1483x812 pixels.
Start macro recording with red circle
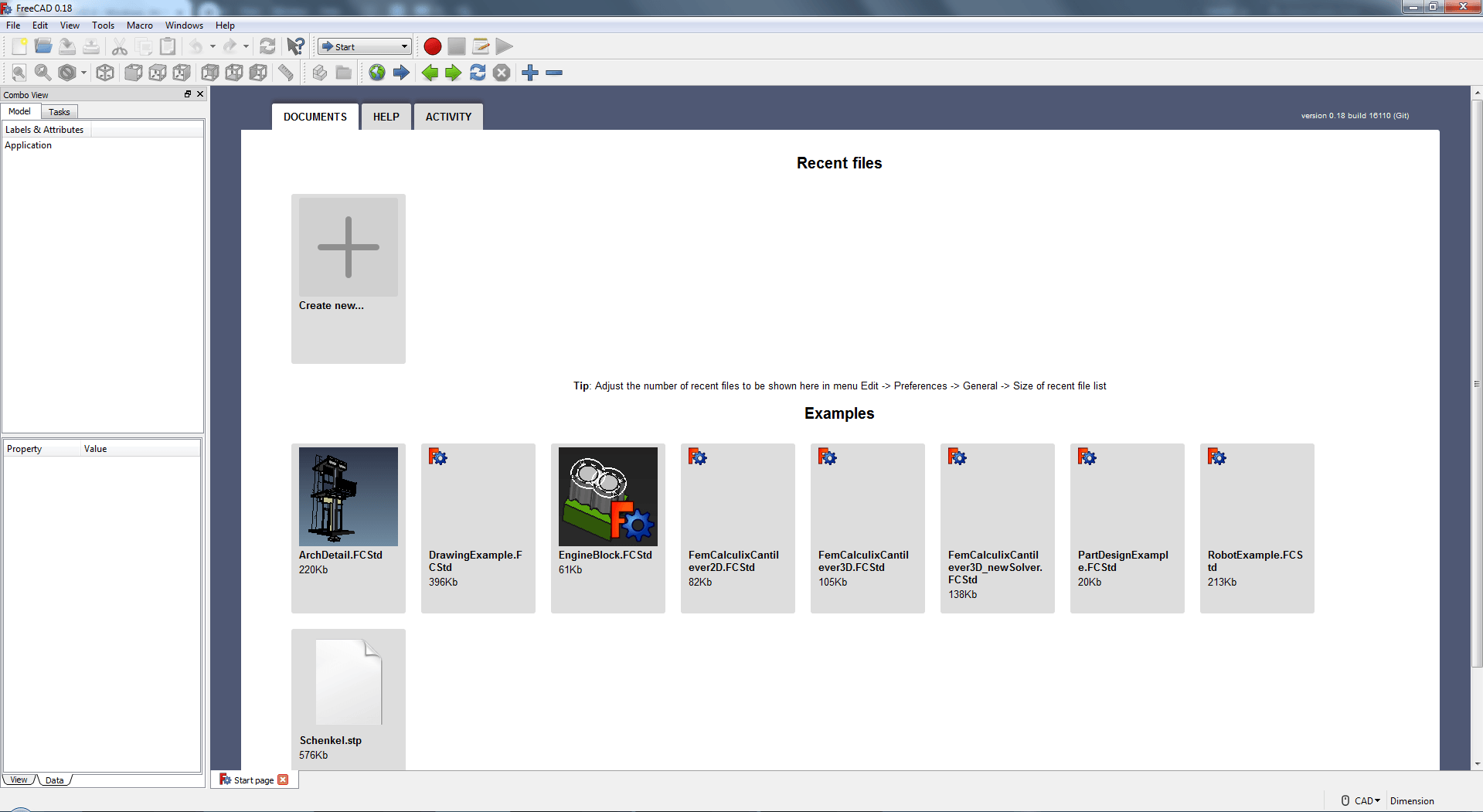(433, 46)
